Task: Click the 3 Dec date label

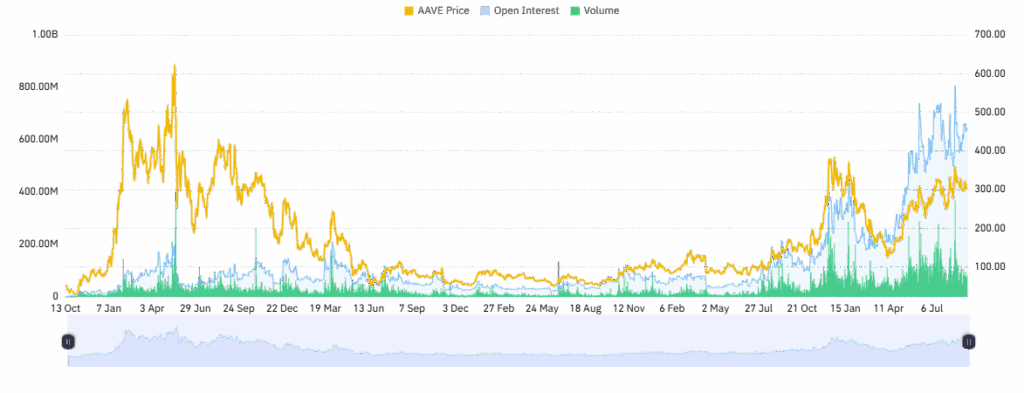Action: click(x=455, y=308)
